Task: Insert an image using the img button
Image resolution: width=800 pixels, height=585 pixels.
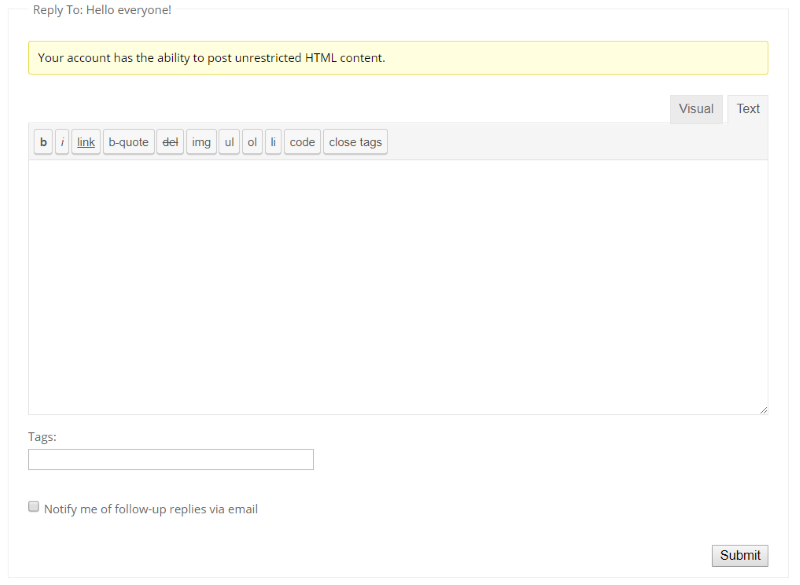Action: click(x=201, y=142)
